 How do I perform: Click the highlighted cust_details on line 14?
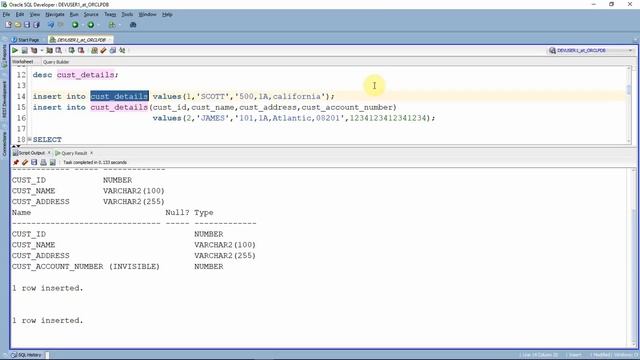(119, 96)
